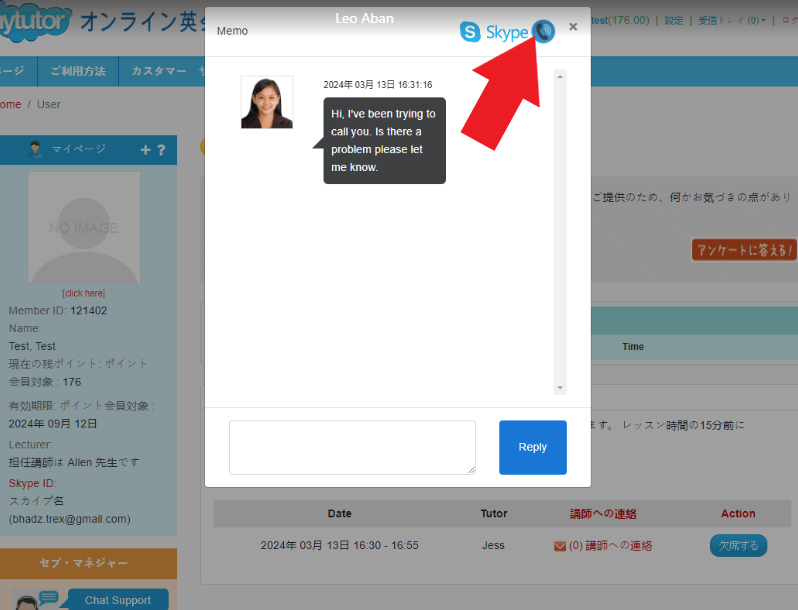The width and height of the screenshot is (798, 610).
Task: Click the アンケートに答える survey button
Action: [743, 249]
